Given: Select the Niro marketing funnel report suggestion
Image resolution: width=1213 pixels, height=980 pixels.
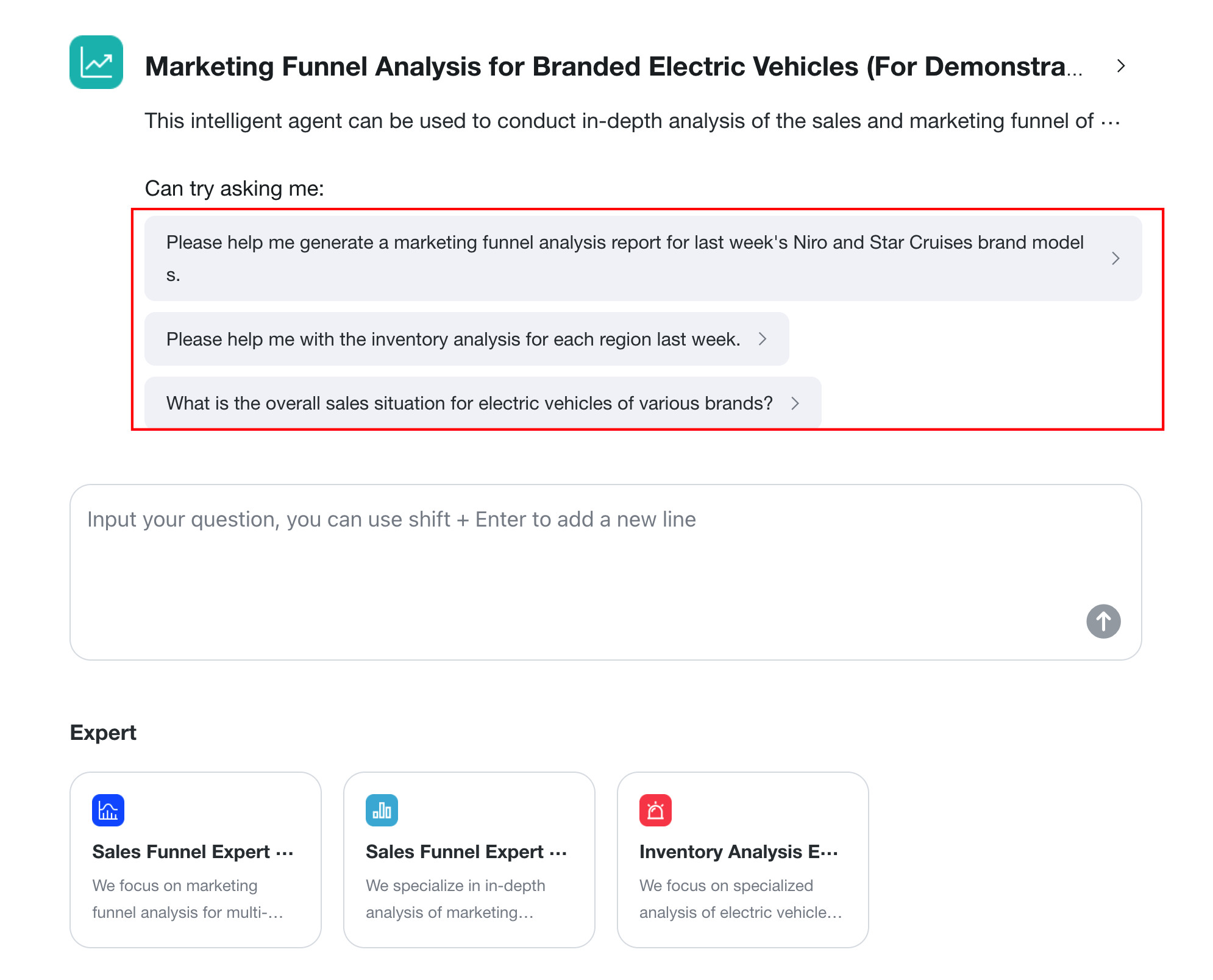Looking at the screenshot, I should [x=643, y=258].
